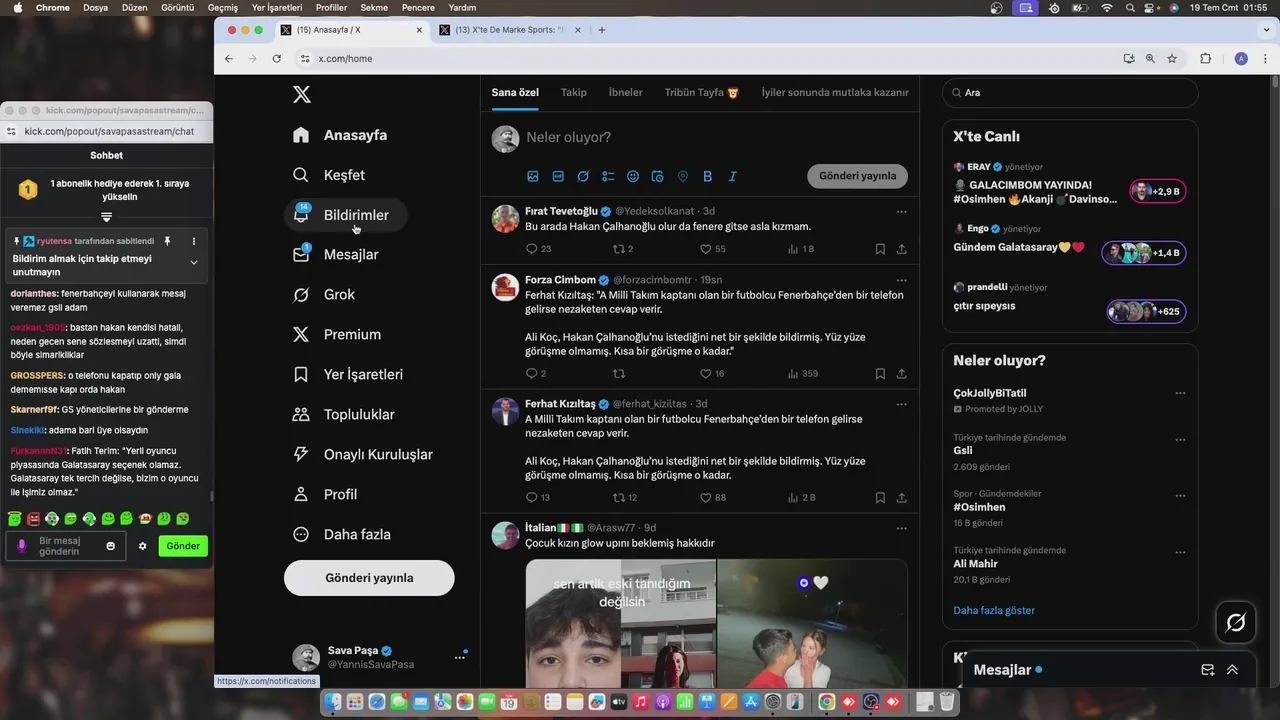Bookmark Fırat Tevetoğlu post
The width and height of the screenshot is (1280, 720).
(x=880, y=249)
